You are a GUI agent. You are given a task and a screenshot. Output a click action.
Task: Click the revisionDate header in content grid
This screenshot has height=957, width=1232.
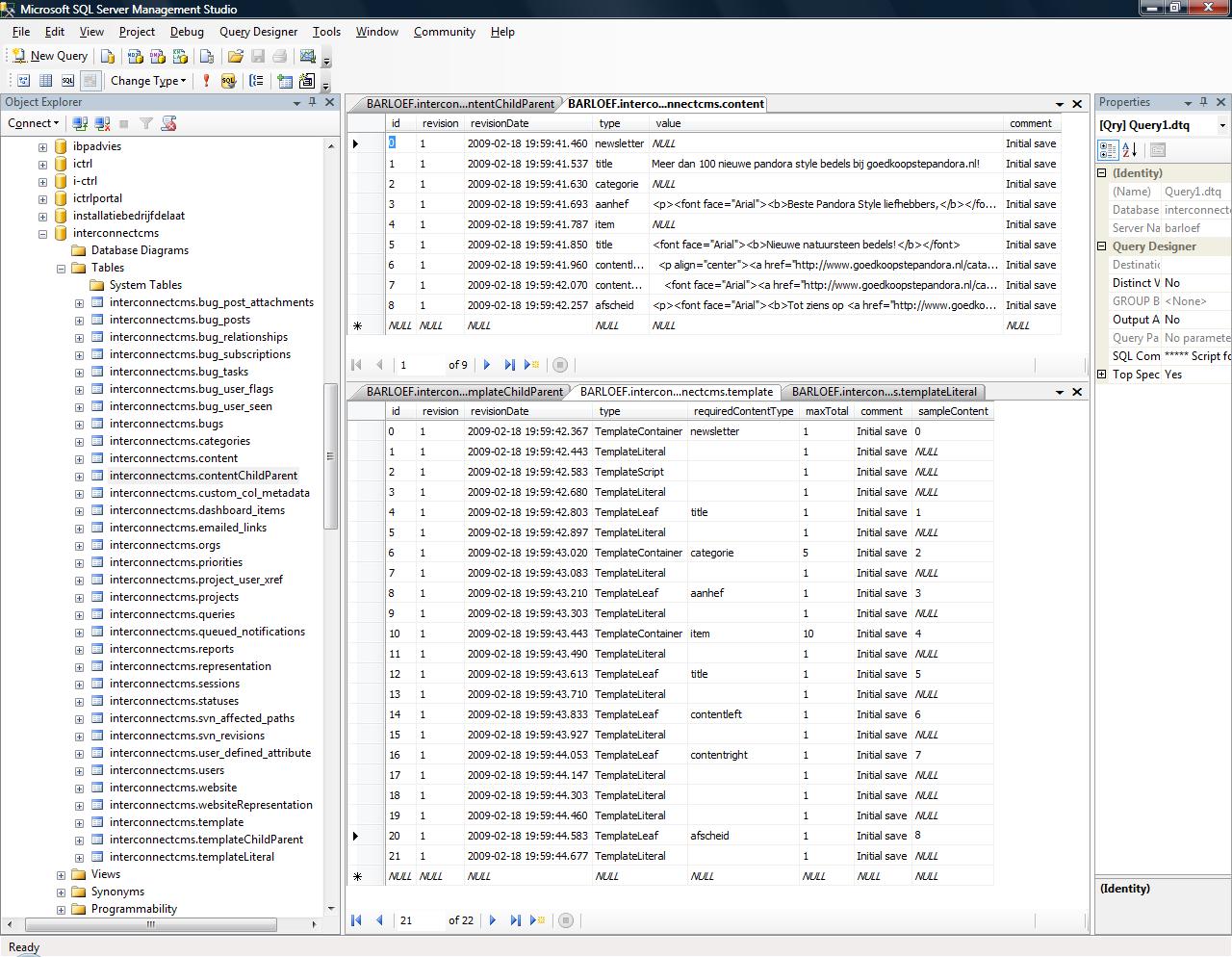[527, 123]
